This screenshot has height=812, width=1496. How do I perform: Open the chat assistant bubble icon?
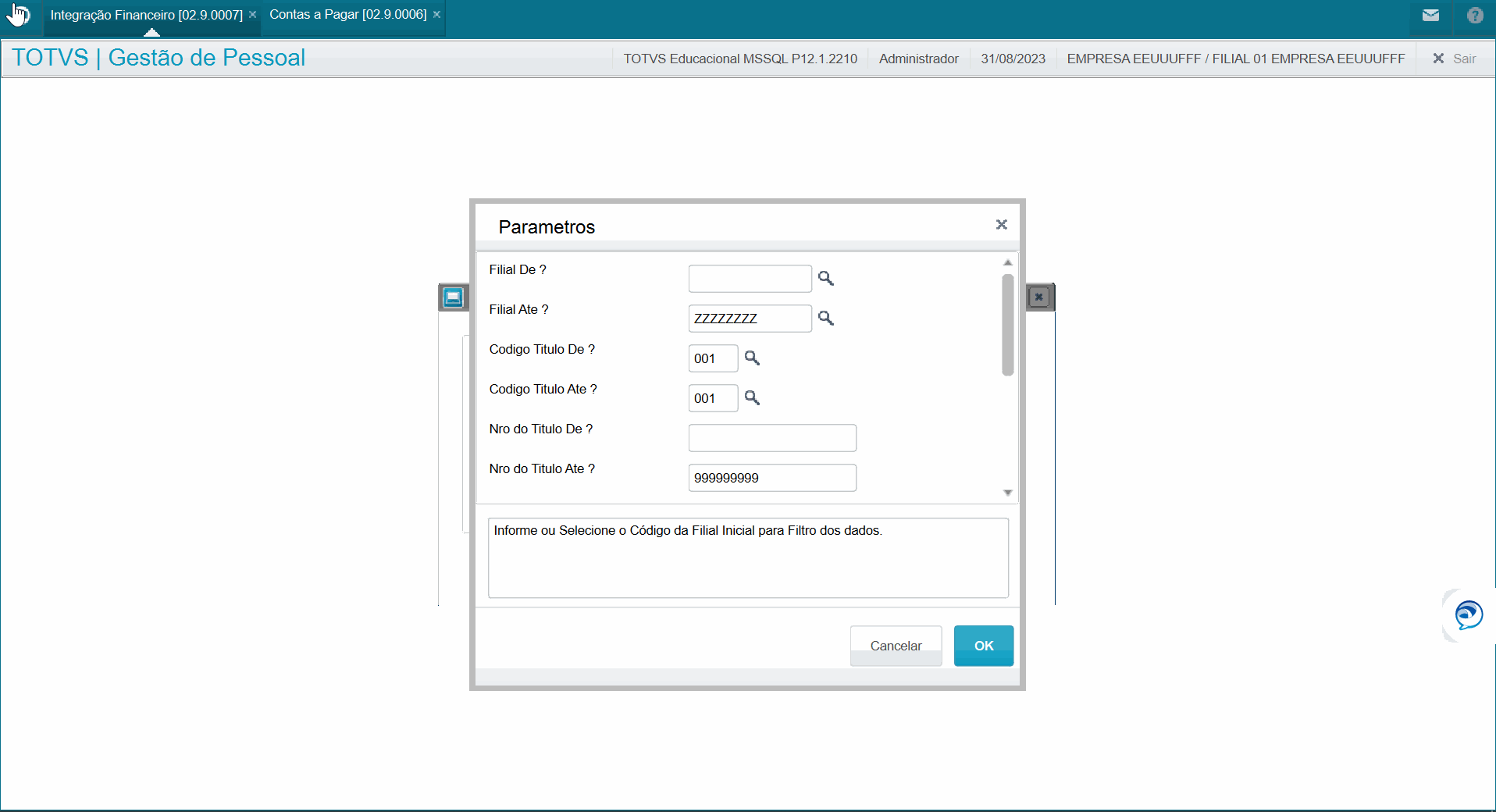tap(1469, 615)
